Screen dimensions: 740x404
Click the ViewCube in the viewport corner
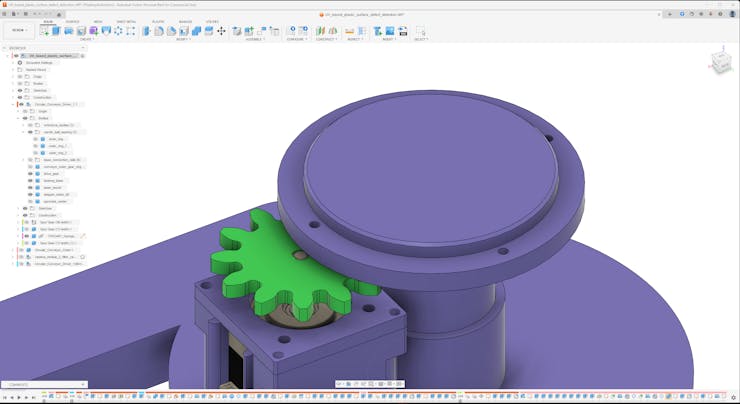point(720,61)
